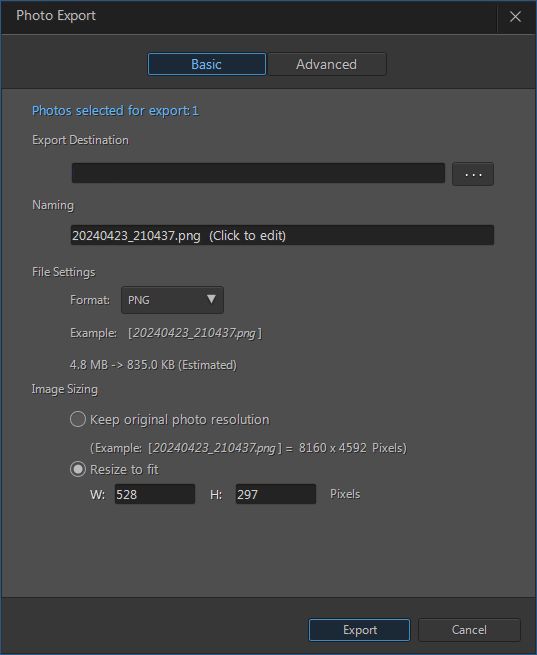Edit the 20240423_210437.png naming field

click(x=282, y=235)
